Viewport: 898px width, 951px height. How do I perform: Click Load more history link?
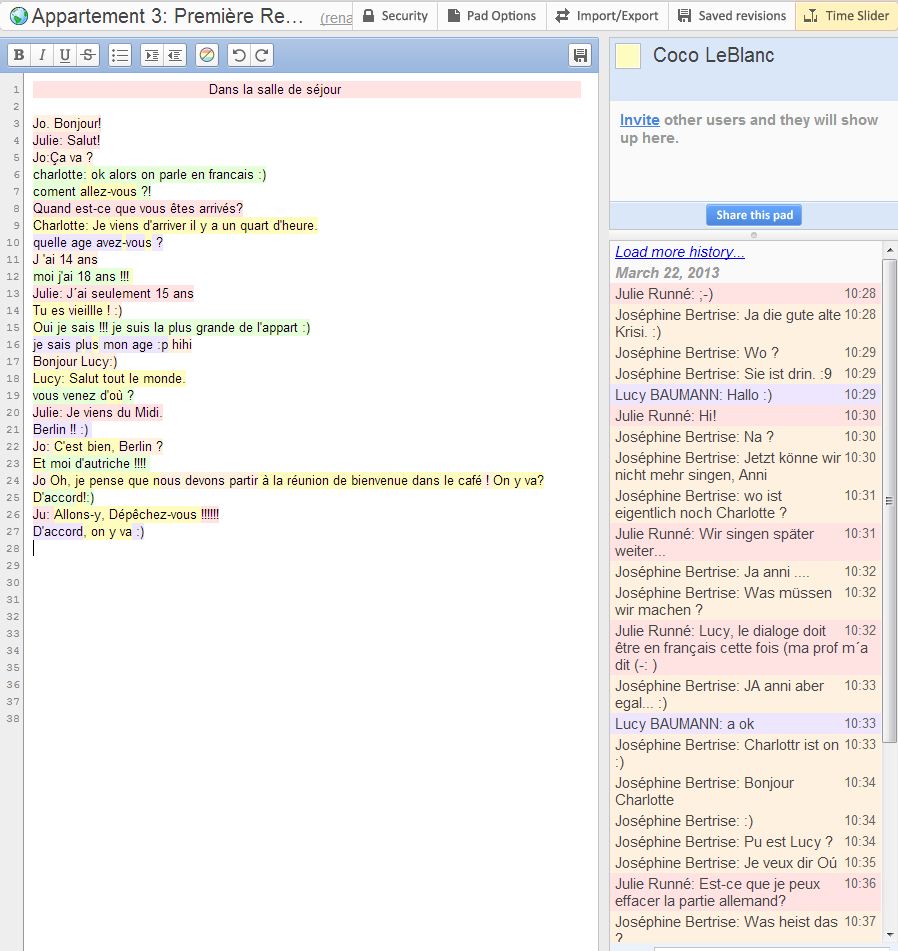click(680, 252)
